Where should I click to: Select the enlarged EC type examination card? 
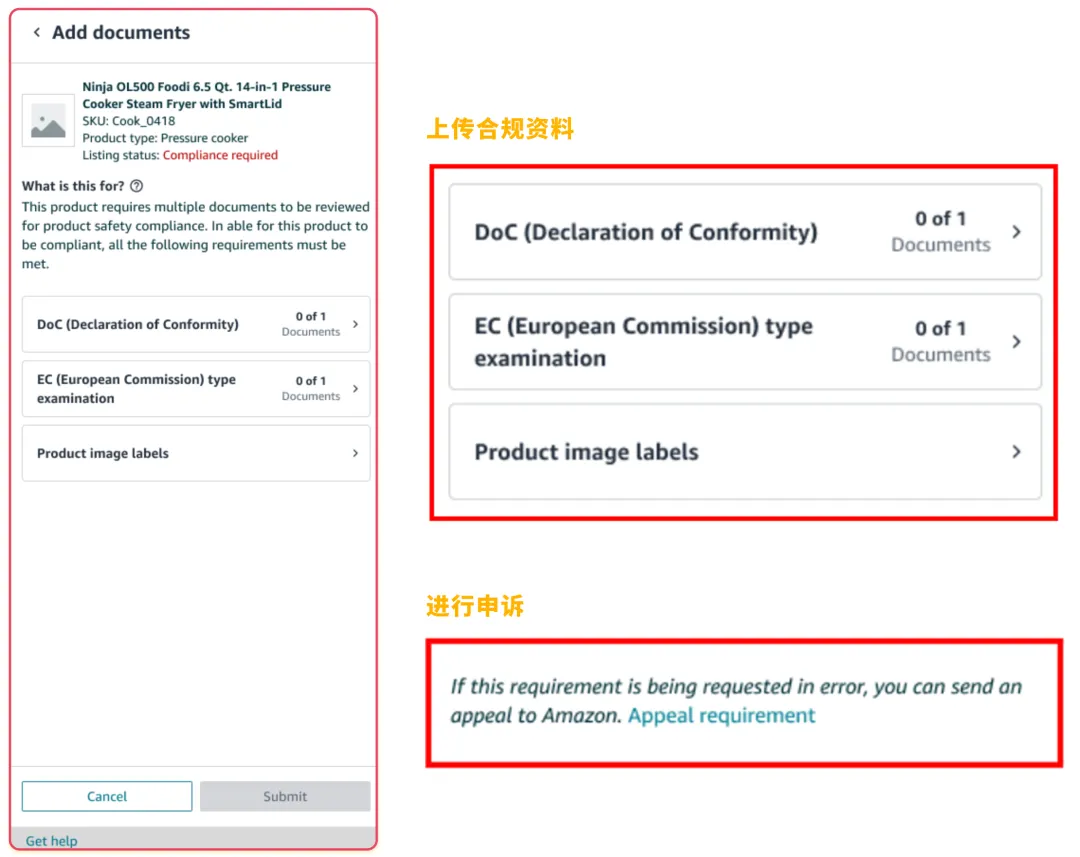pyautogui.click(x=745, y=342)
